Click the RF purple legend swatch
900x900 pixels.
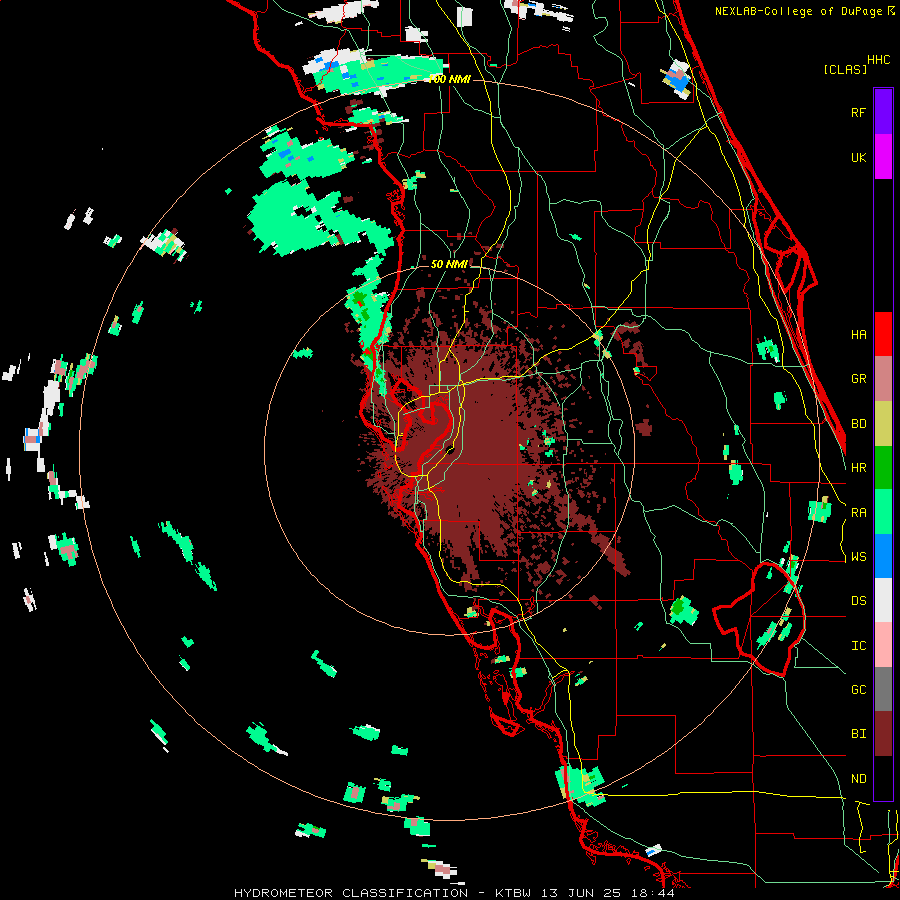pos(883,112)
